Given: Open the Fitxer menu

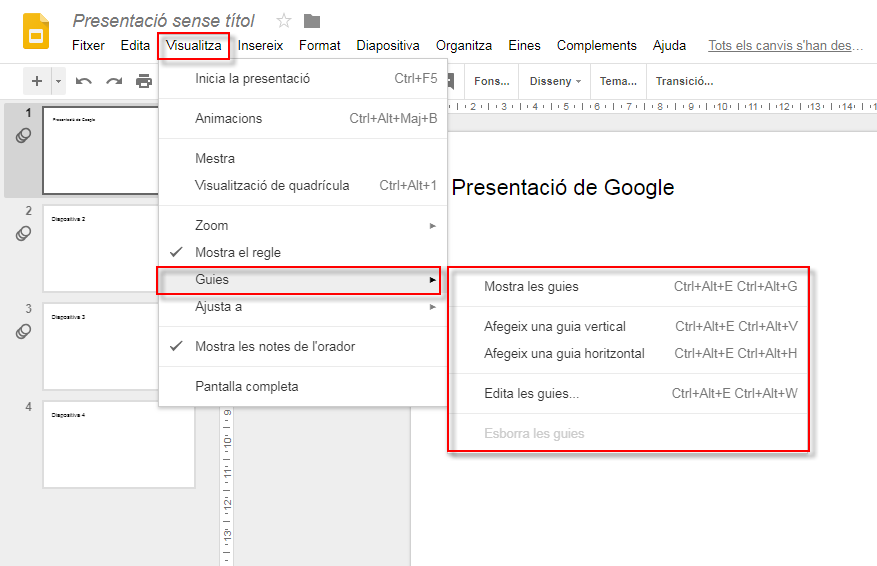Looking at the screenshot, I should (88, 45).
